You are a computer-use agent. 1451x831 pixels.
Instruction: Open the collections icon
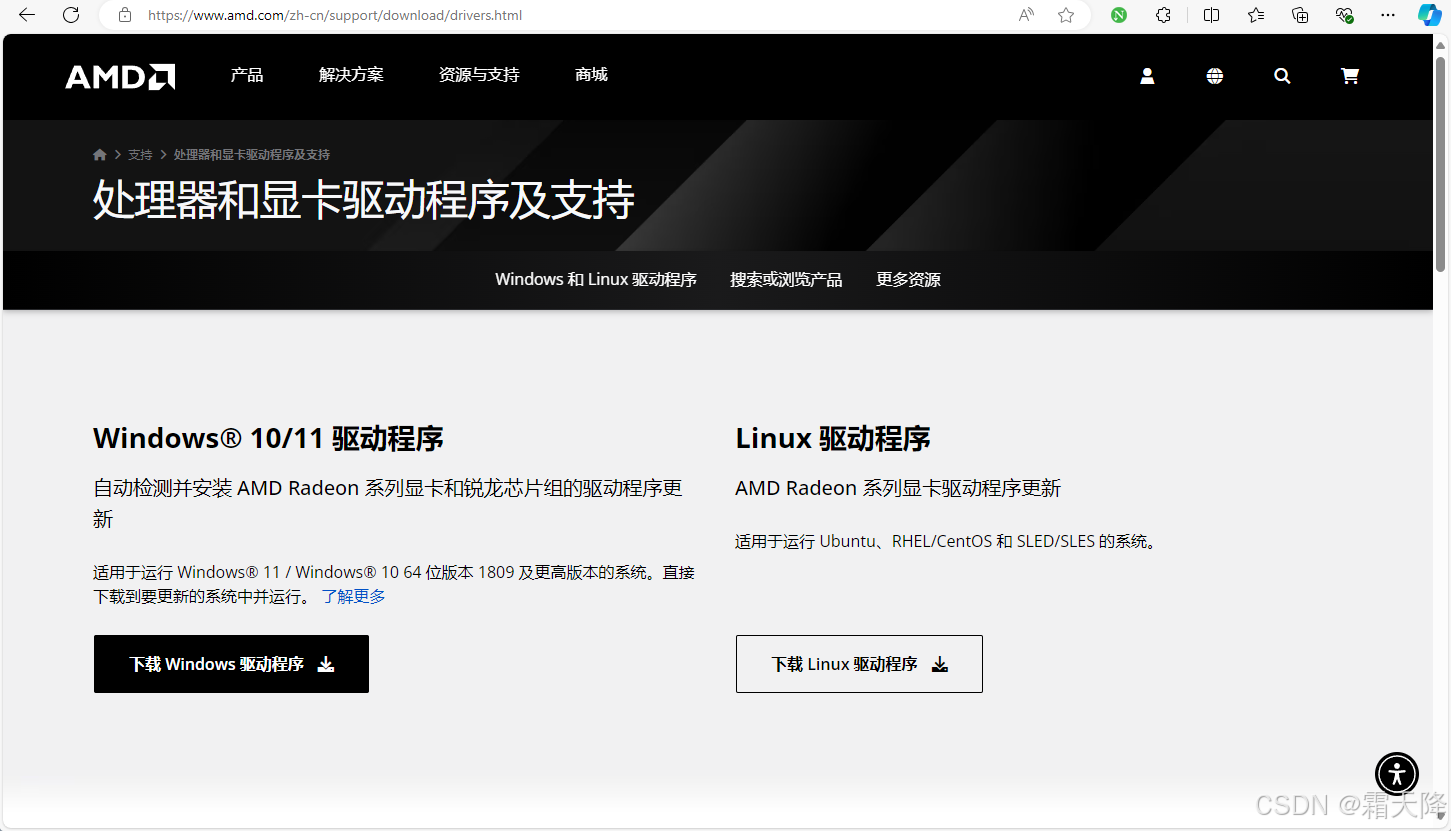pos(1300,15)
